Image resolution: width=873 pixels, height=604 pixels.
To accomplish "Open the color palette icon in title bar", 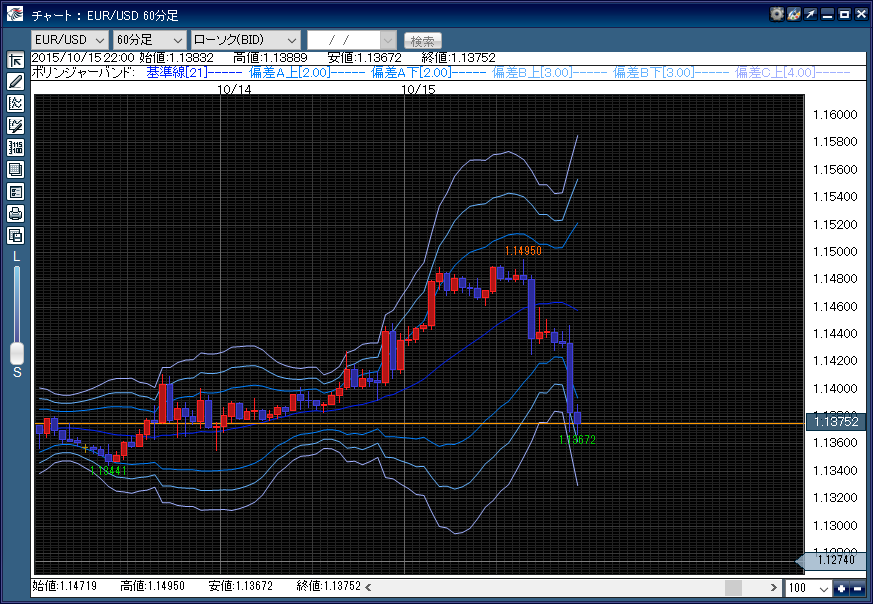I will (x=793, y=14).
